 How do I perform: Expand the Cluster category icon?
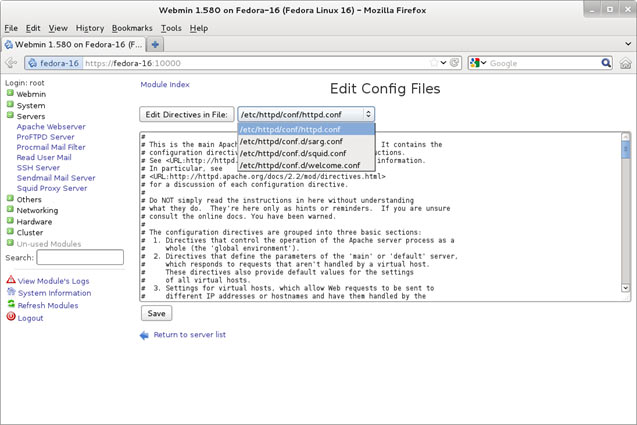pyautogui.click(x=10, y=232)
